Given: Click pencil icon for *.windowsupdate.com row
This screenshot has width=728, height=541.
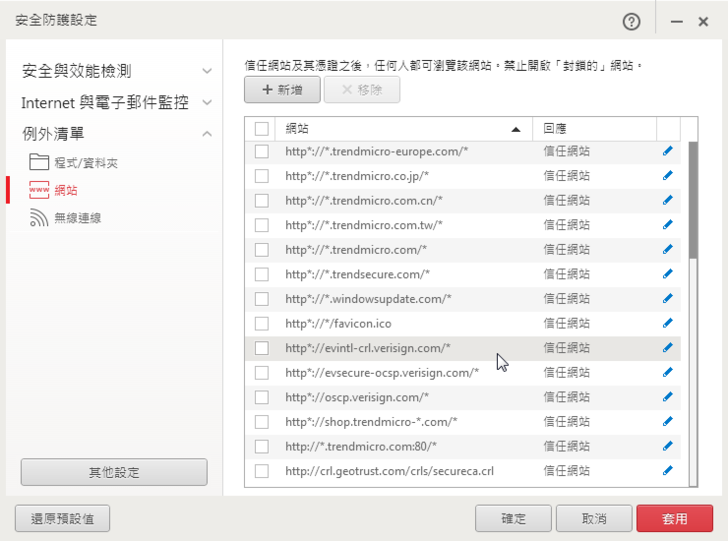Looking at the screenshot, I should [x=668, y=298].
